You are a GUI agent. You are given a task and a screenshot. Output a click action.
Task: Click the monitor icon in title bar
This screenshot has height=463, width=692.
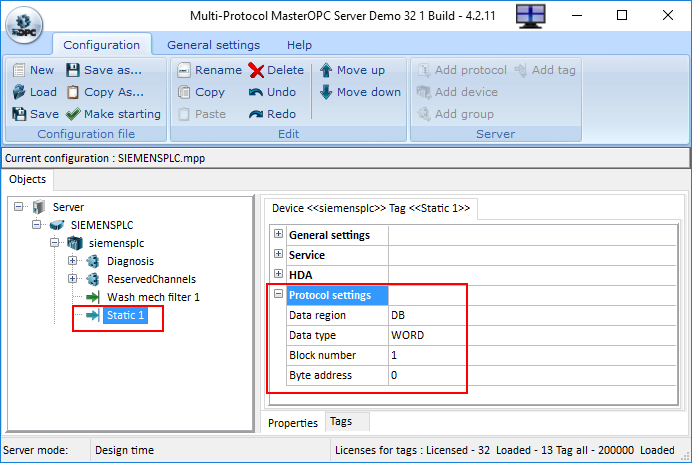click(531, 16)
